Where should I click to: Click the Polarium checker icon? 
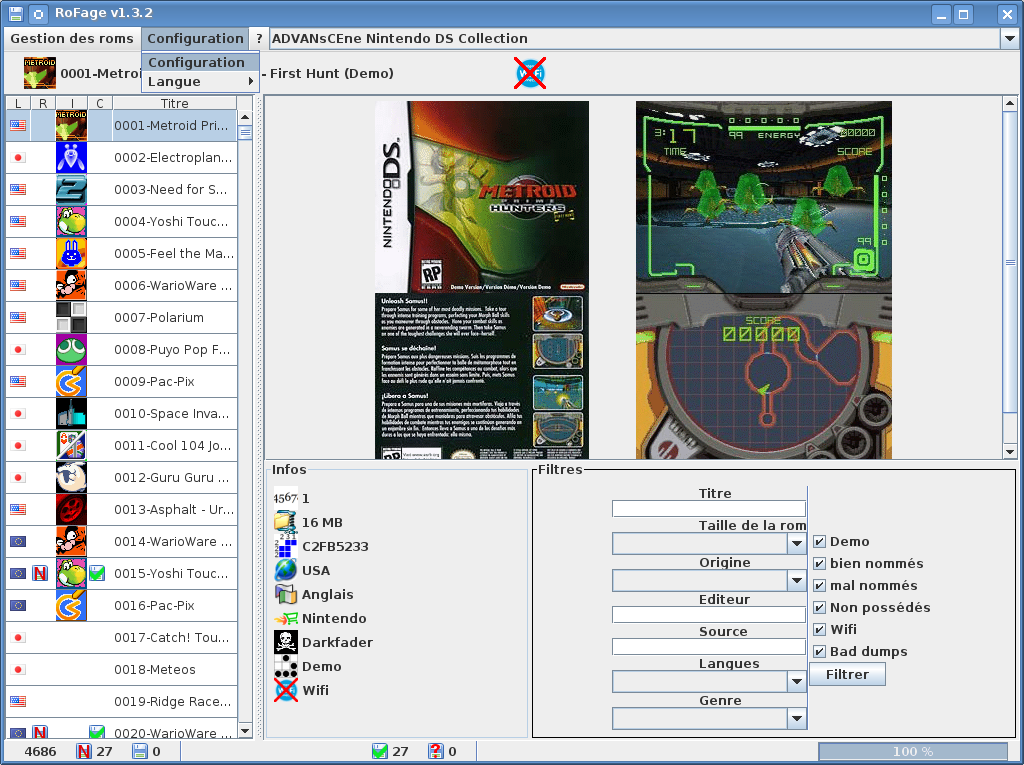tap(71, 317)
